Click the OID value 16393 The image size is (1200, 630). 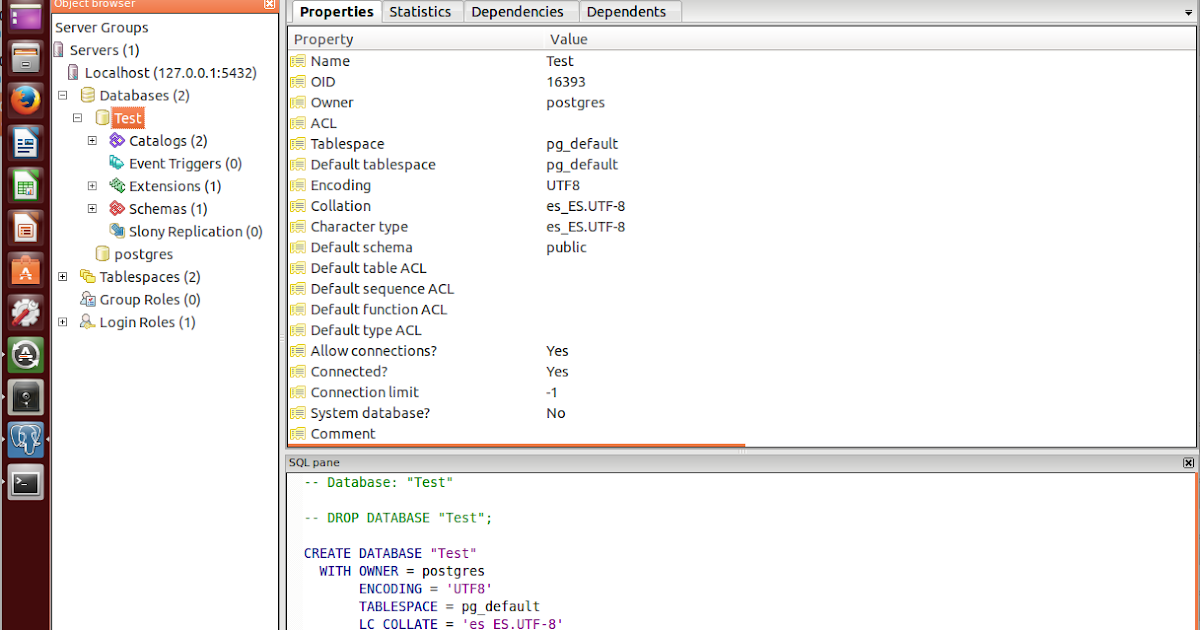click(x=566, y=82)
